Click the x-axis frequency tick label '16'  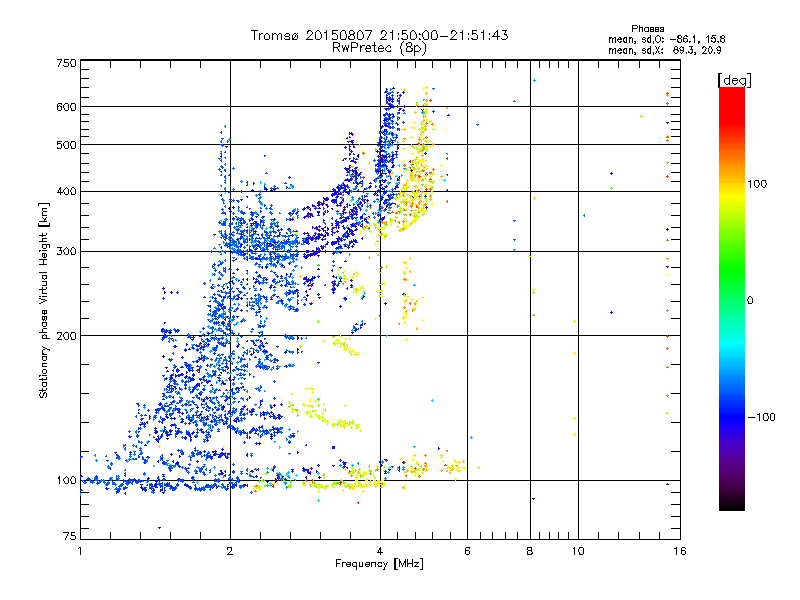(x=680, y=551)
